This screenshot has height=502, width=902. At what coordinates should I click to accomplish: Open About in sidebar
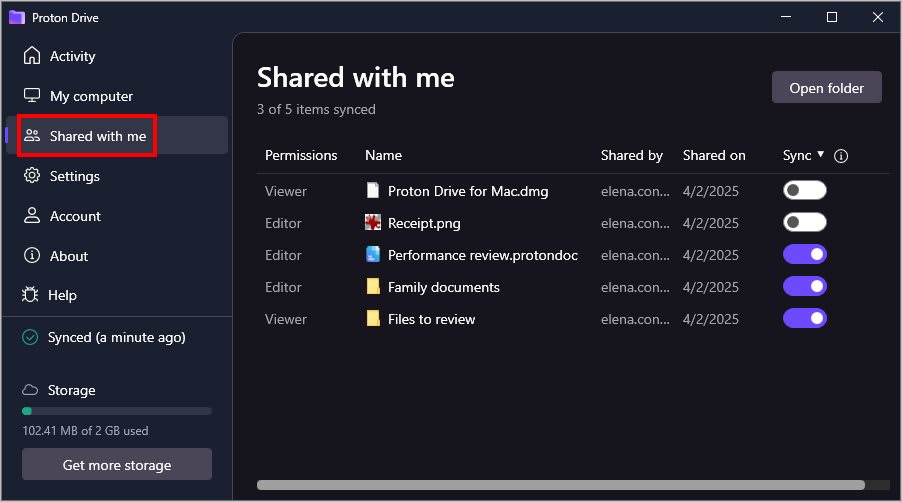coord(117,256)
